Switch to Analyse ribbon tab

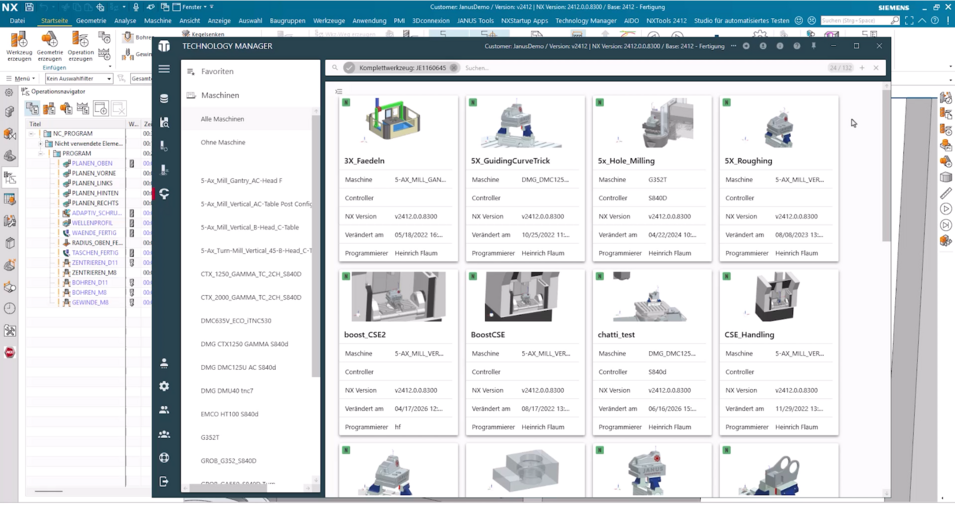coord(125,20)
